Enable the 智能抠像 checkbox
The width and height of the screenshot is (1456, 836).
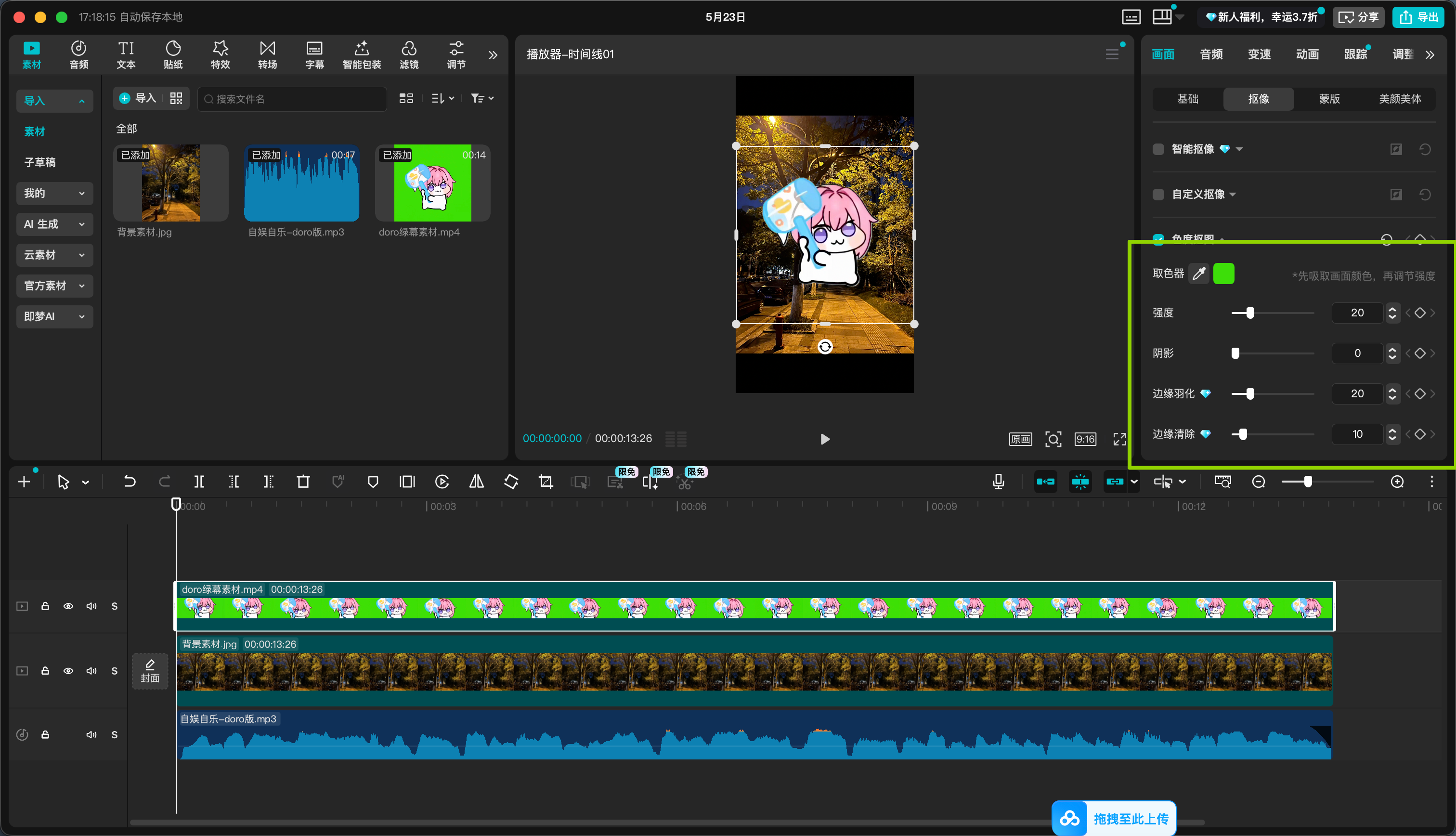[x=1158, y=149]
